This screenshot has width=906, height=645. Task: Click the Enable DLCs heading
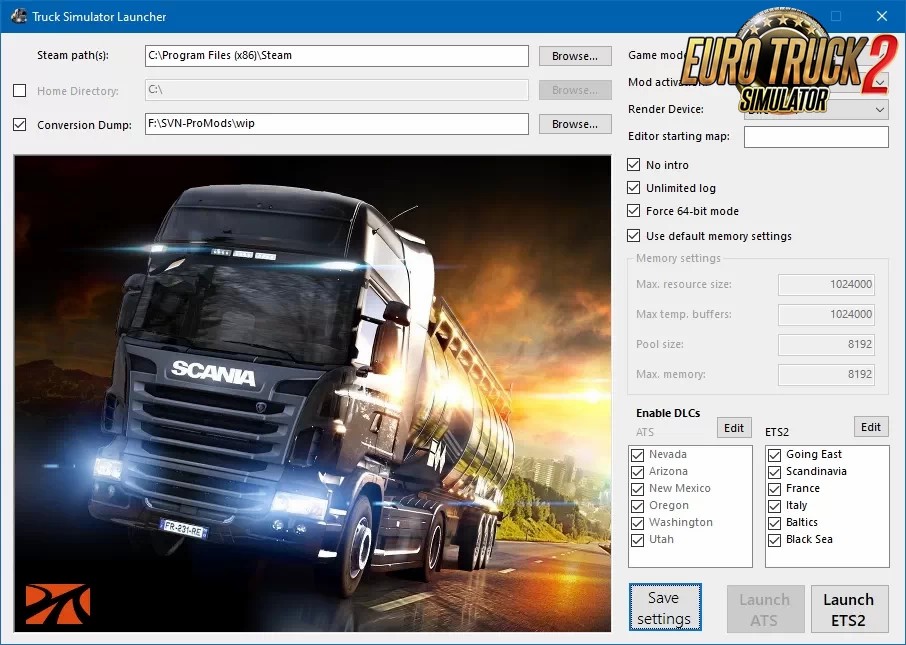click(x=668, y=413)
